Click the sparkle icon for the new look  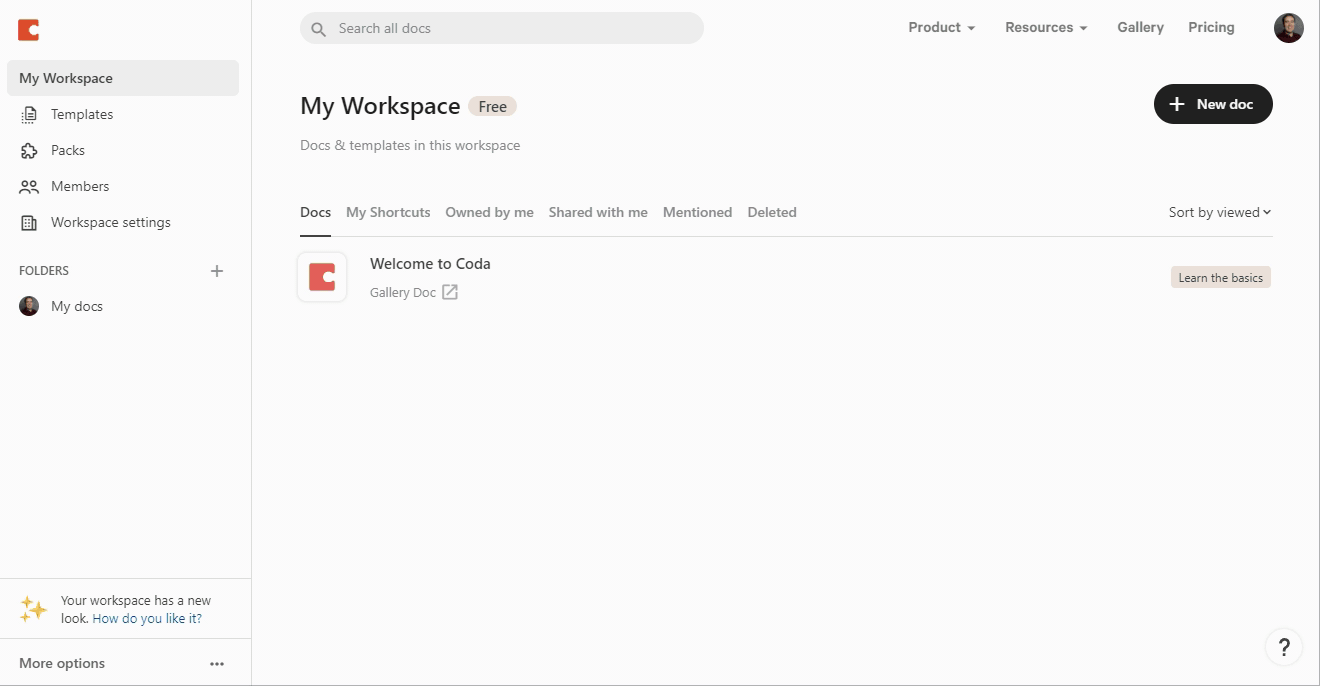pyautogui.click(x=33, y=609)
